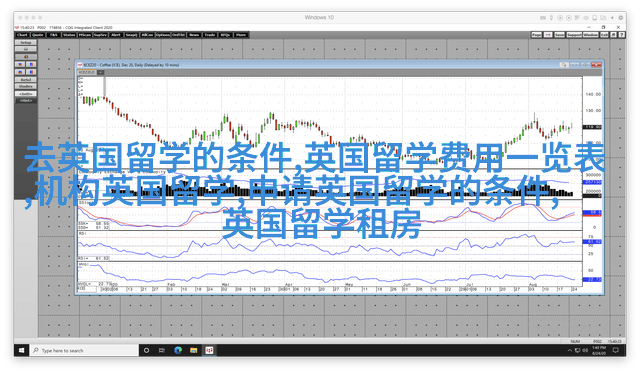Viewport: 640px width, 373px height.
Task: Open Microsoft Edge from taskbar
Action: tap(178, 350)
